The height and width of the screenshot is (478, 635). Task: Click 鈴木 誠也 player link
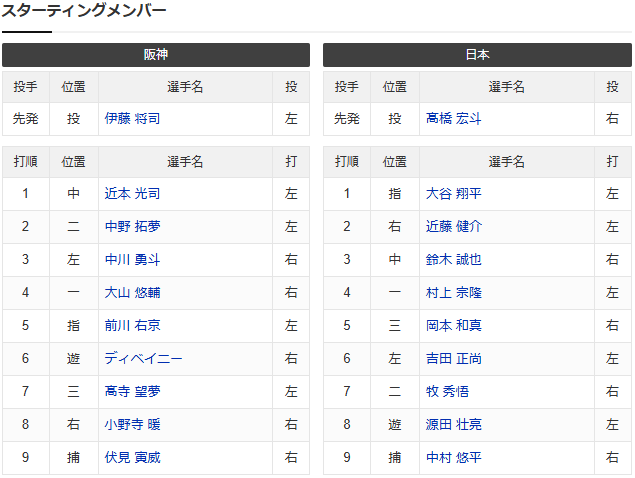(x=453, y=260)
